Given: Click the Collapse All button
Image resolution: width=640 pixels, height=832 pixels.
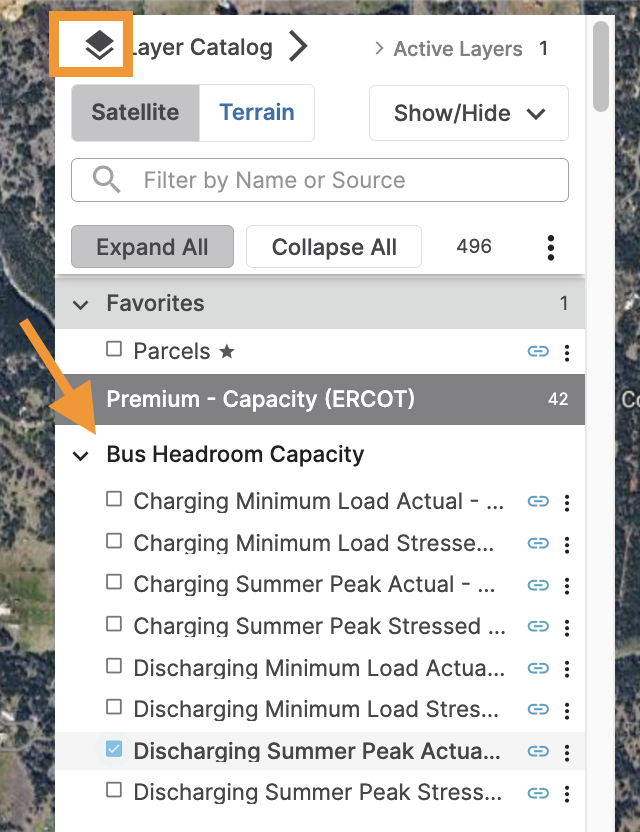Looking at the screenshot, I should click(333, 247).
